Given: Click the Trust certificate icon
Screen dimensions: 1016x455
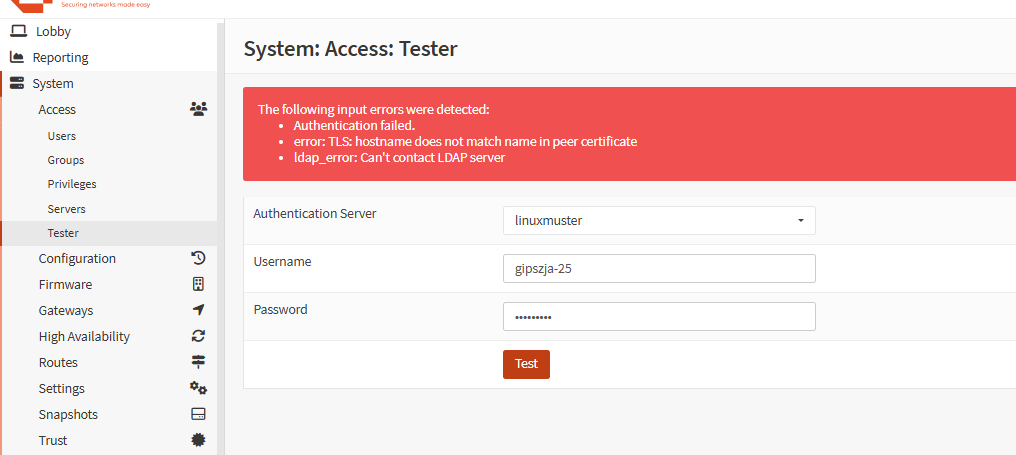Looking at the screenshot, I should [198, 439].
